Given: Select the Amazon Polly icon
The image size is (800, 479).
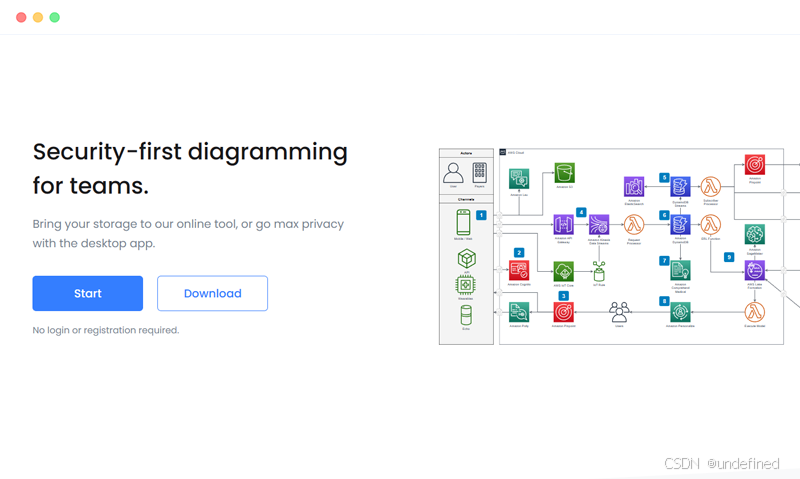Looking at the screenshot, I should click(x=519, y=312).
